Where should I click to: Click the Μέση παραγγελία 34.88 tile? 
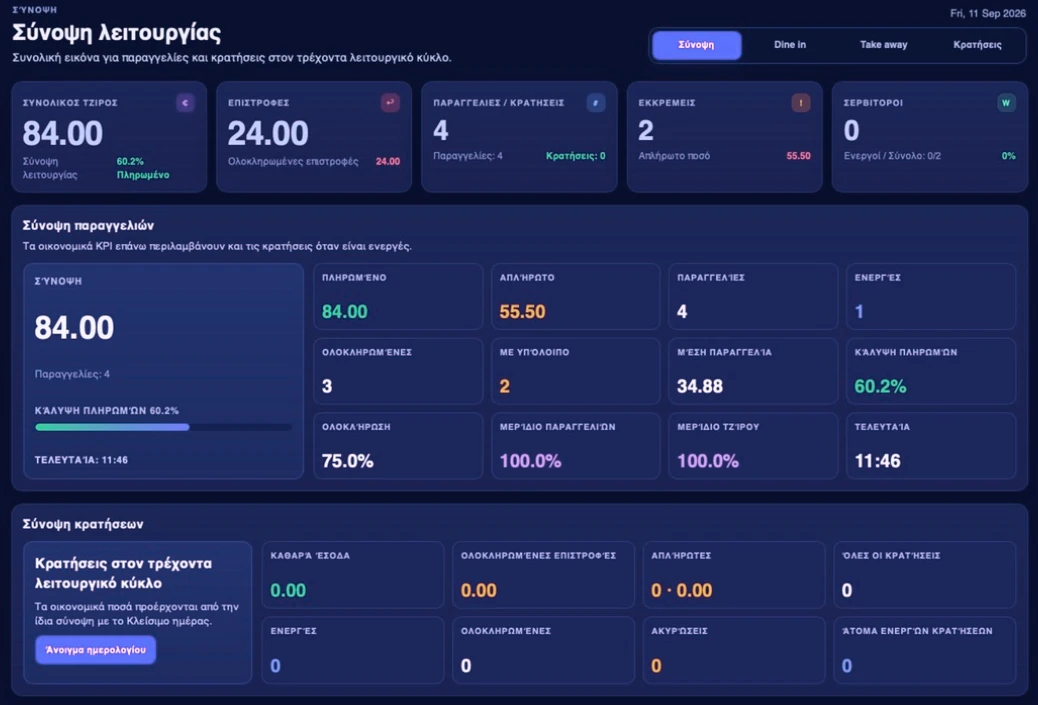coord(753,371)
